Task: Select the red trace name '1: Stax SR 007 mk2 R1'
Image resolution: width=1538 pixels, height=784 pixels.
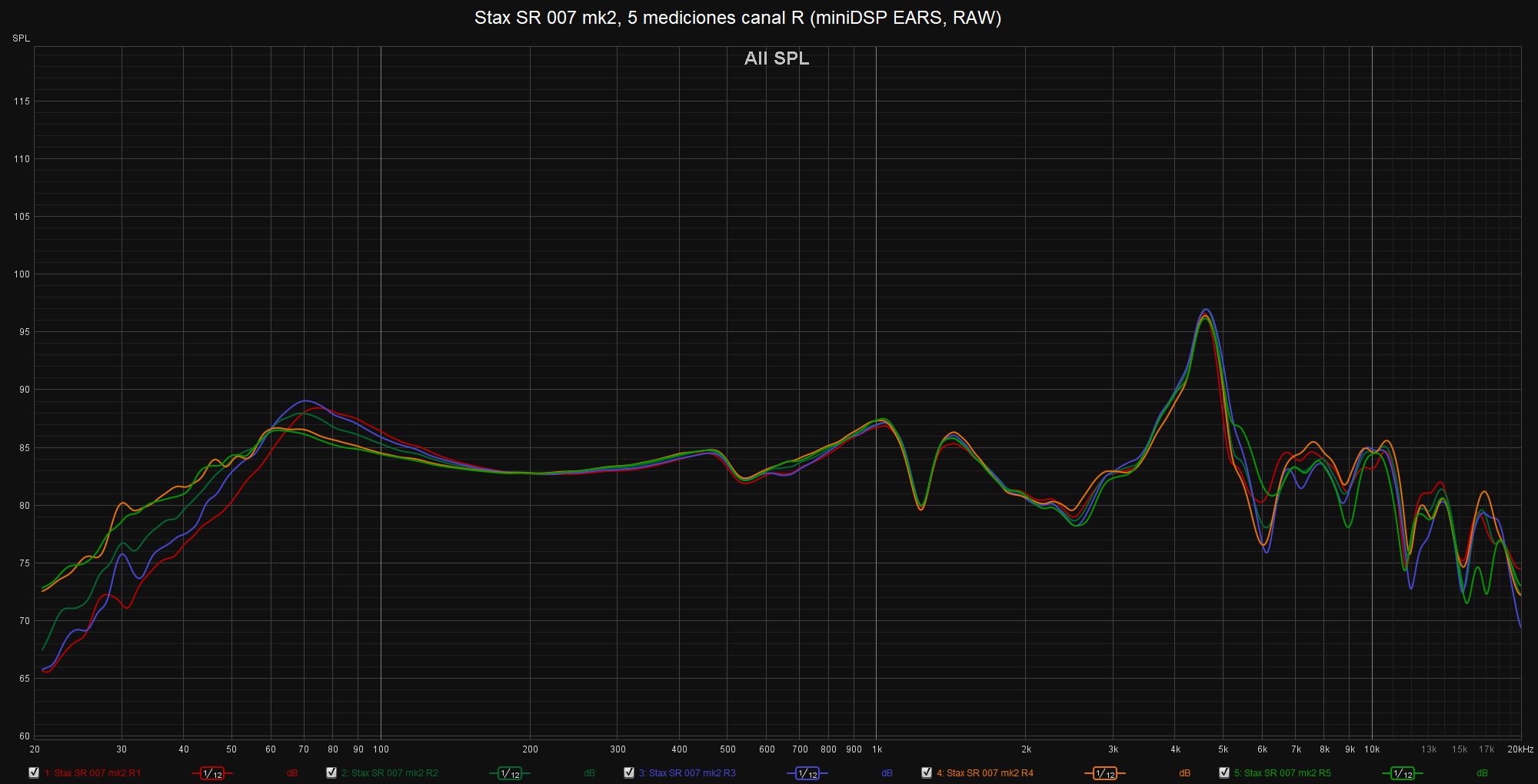Action: coord(92,773)
